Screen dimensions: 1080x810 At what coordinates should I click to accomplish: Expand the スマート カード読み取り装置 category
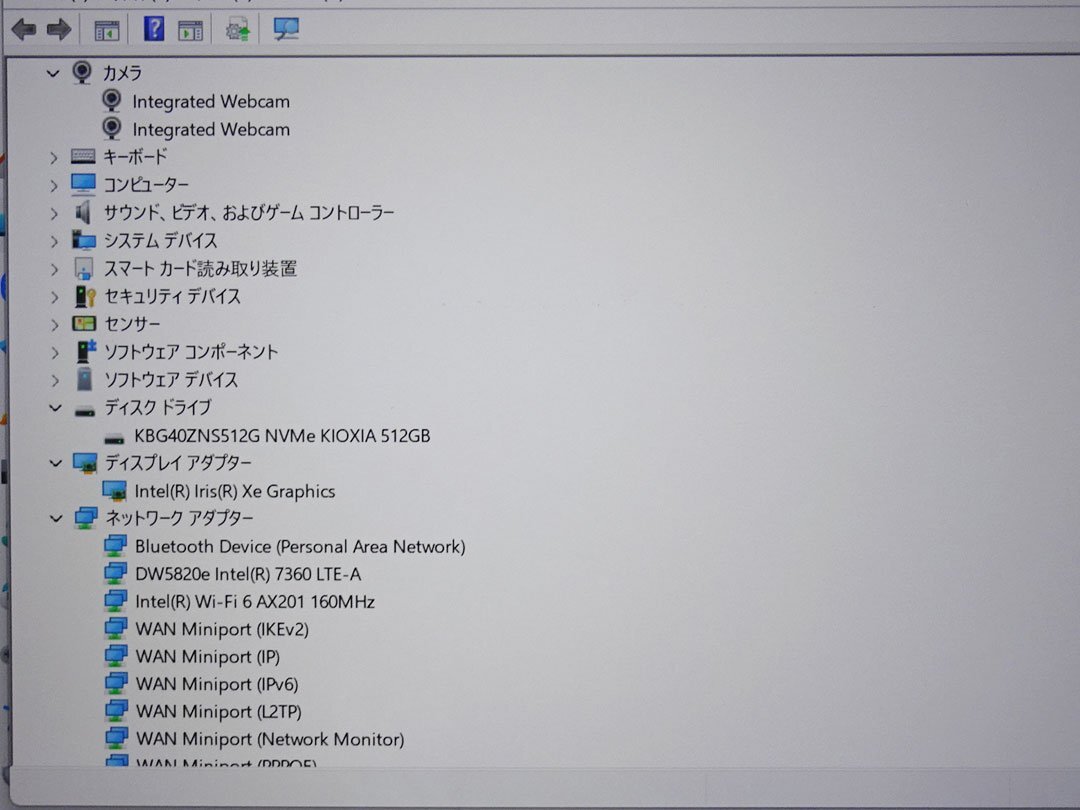click(x=54, y=269)
